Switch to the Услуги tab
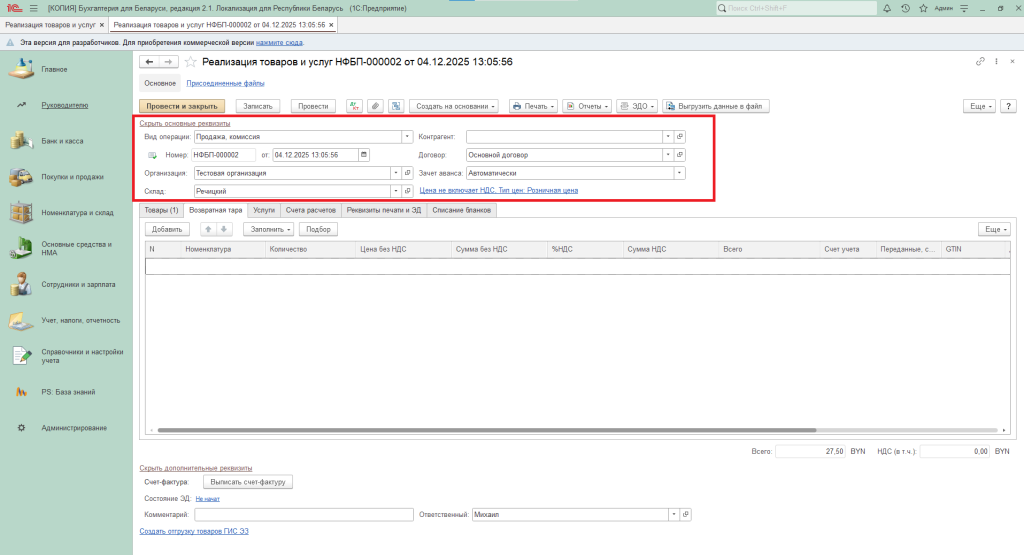Viewport: 1024px width, 555px height. coord(264,210)
